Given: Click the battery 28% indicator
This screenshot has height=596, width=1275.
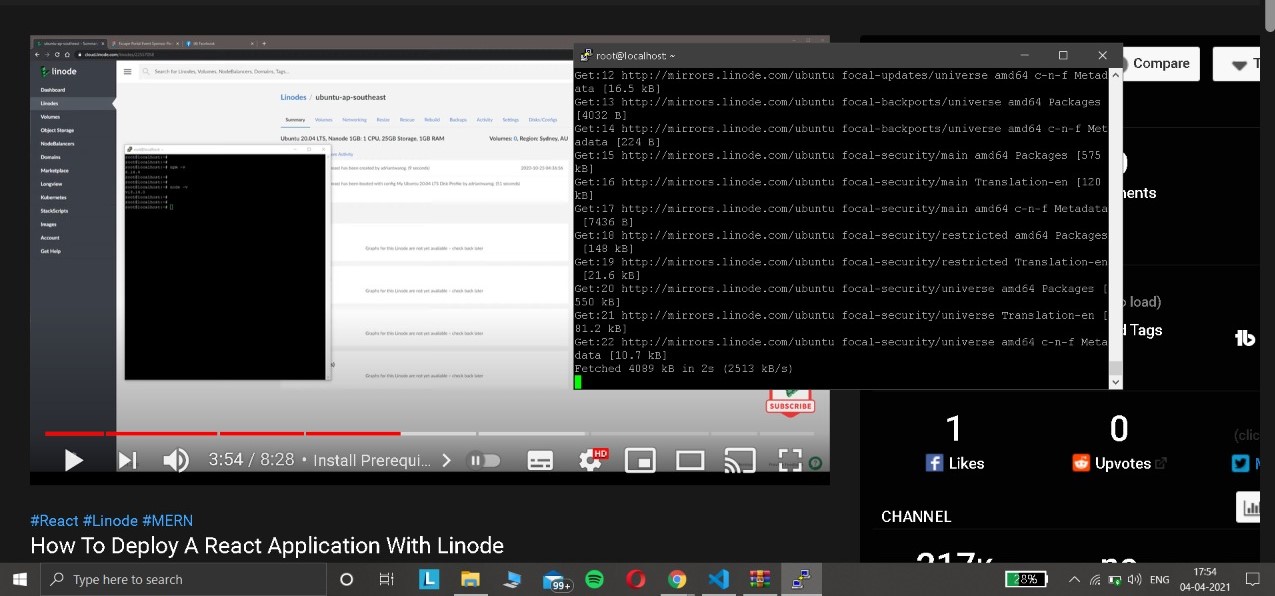Looking at the screenshot, I should [x=1026, y=579].
